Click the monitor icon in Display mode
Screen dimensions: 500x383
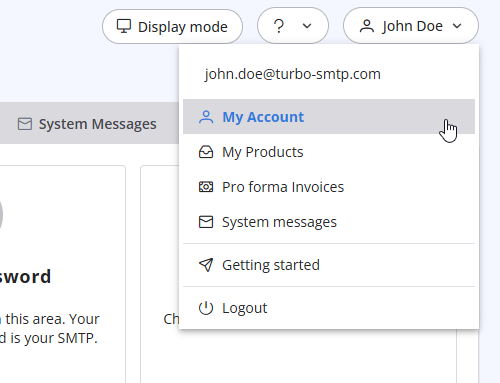tap(124, 26)
